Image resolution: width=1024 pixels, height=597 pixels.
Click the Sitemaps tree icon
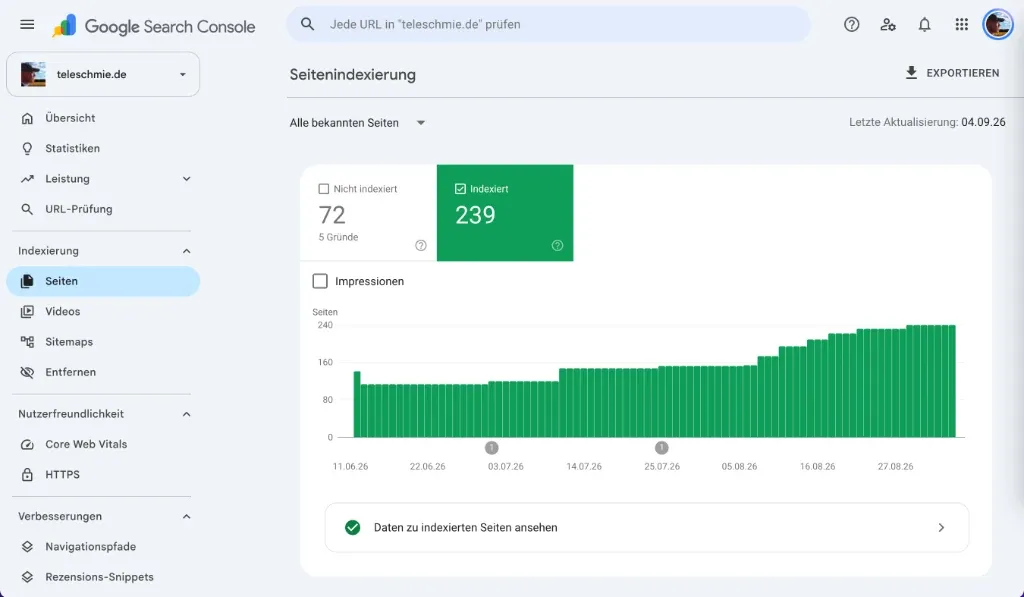click(x=27, y=342)
